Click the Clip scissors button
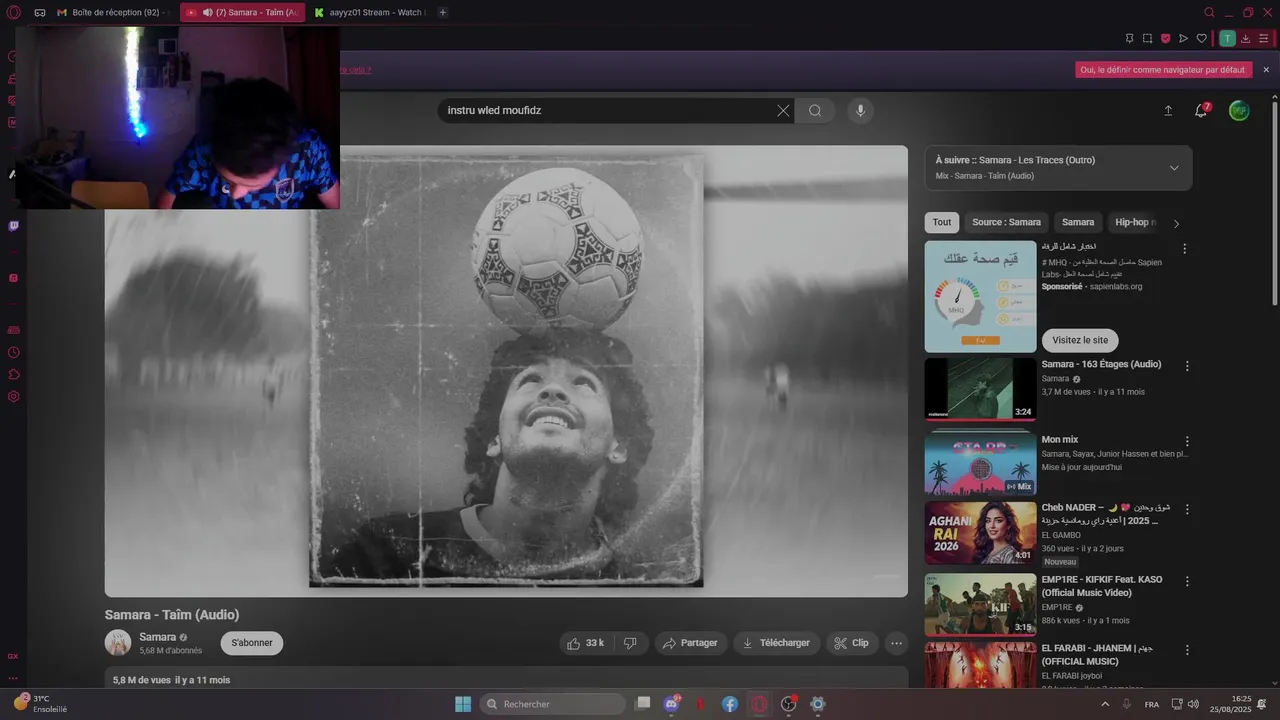The width and height of the screenshot is (1280, 720). pyautogui.click(x=852, y=643)
